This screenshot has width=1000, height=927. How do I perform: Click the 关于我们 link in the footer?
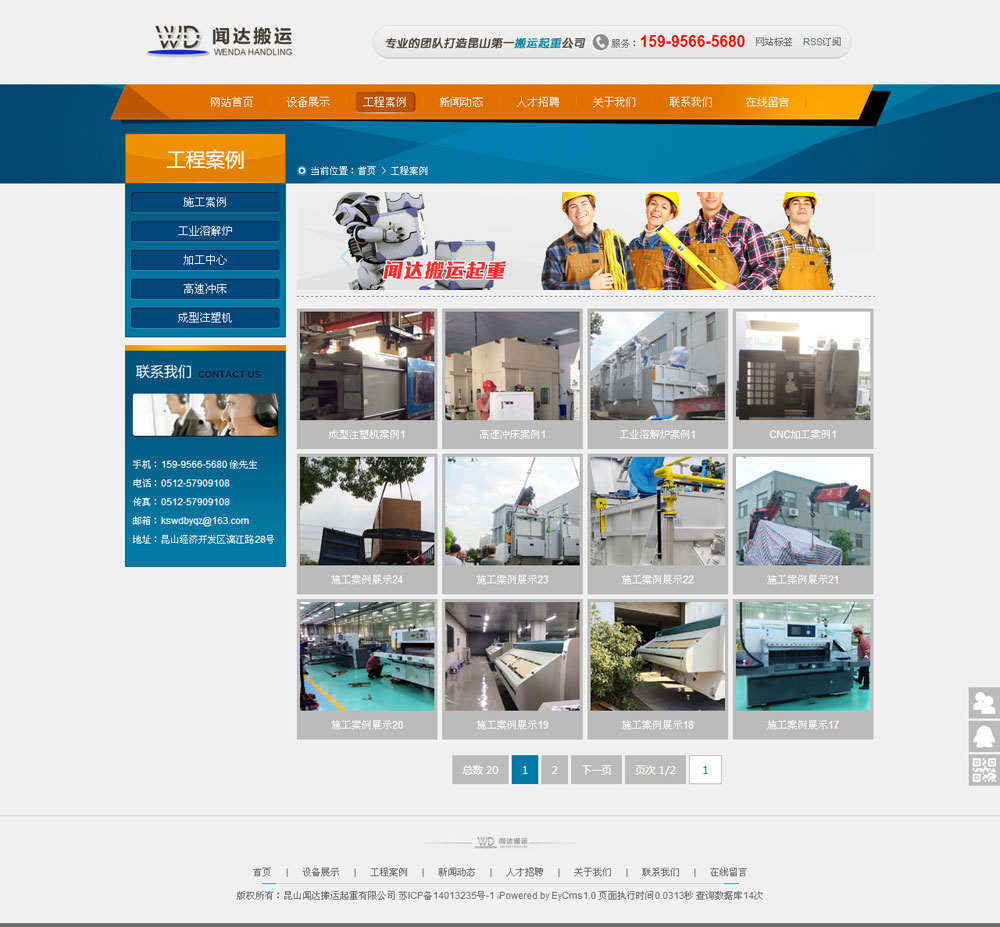[x=592, y=872]
